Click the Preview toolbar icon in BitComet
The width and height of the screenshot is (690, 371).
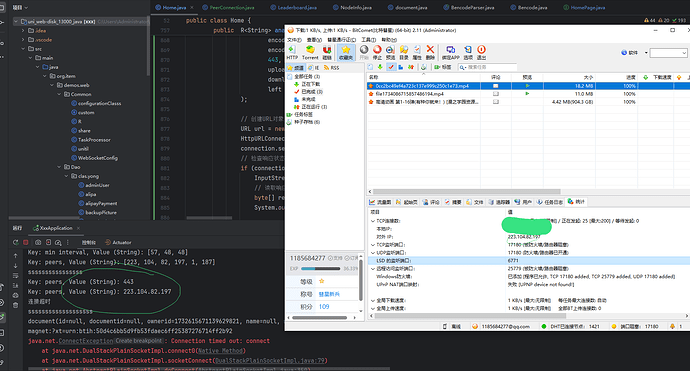(390, 52)
